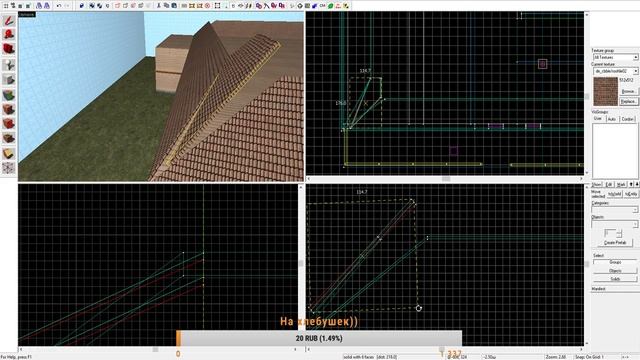Select the red arrow Selection tool
Image resolution: width=640 pixels, height=360 pixels.
[9, 20]
